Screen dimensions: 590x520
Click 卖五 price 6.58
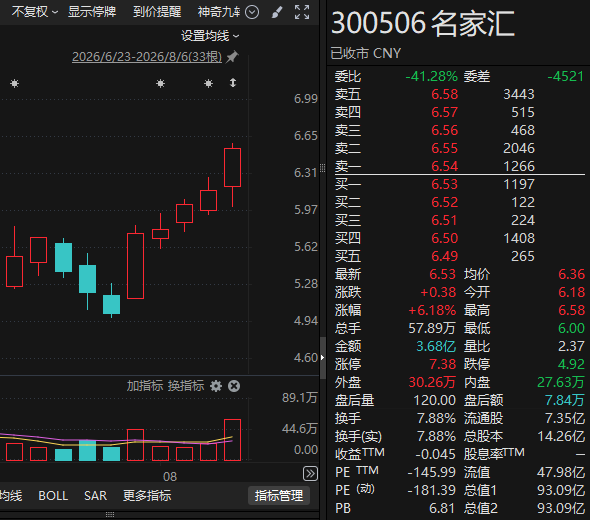tap(444, 94)
